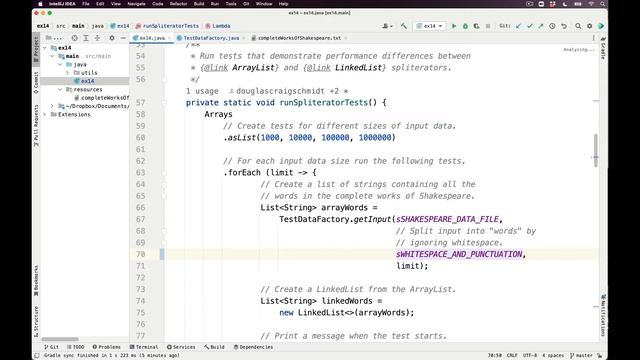Expand the ~/Dropbox/Documents node
The height and width of the screenshot is (360, 640).
(52, 106)
